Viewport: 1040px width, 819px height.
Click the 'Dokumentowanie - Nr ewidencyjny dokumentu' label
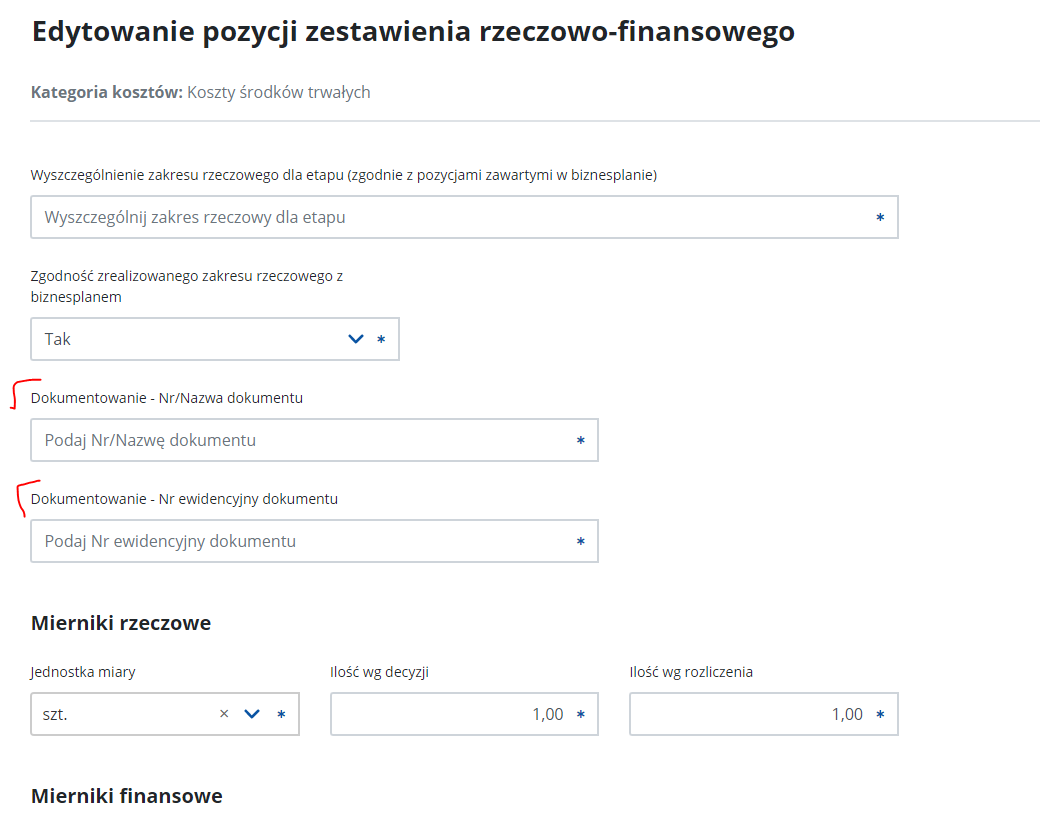tap(184, 498)
